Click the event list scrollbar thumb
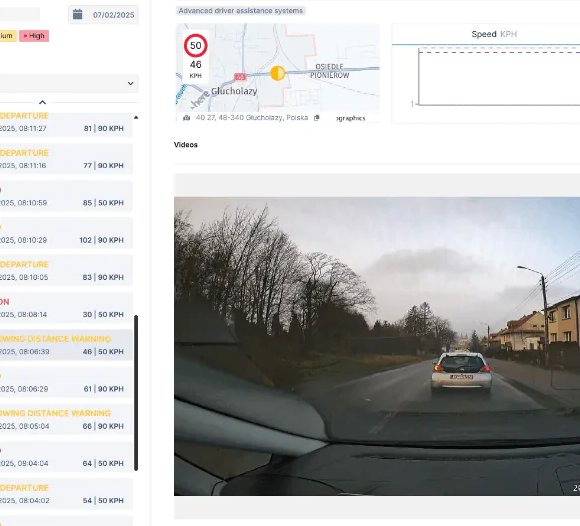 coord(136,393)
